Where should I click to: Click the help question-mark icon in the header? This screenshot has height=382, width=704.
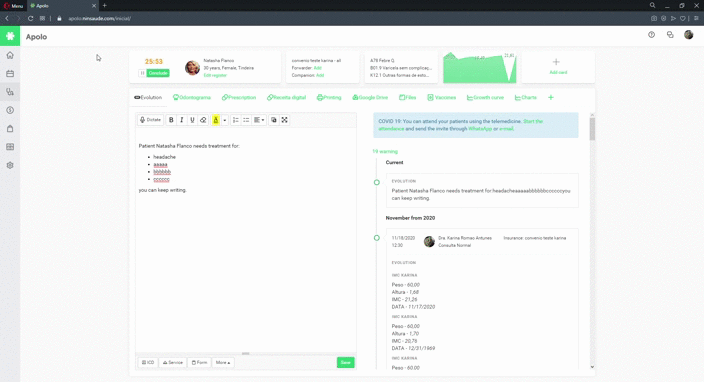pyautogui.click(x=651, y=35)
